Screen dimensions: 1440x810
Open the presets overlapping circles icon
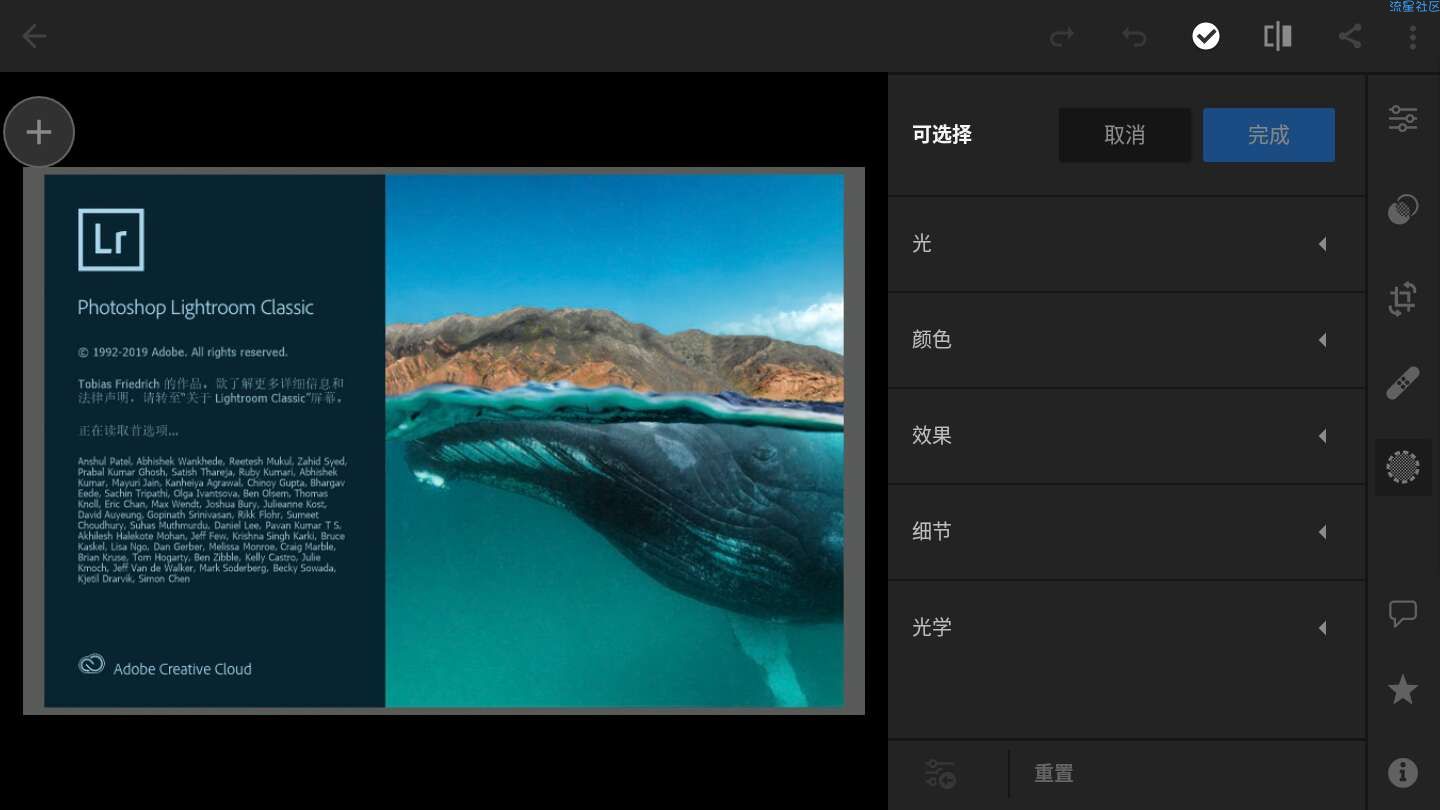(x=1403, y=209)
